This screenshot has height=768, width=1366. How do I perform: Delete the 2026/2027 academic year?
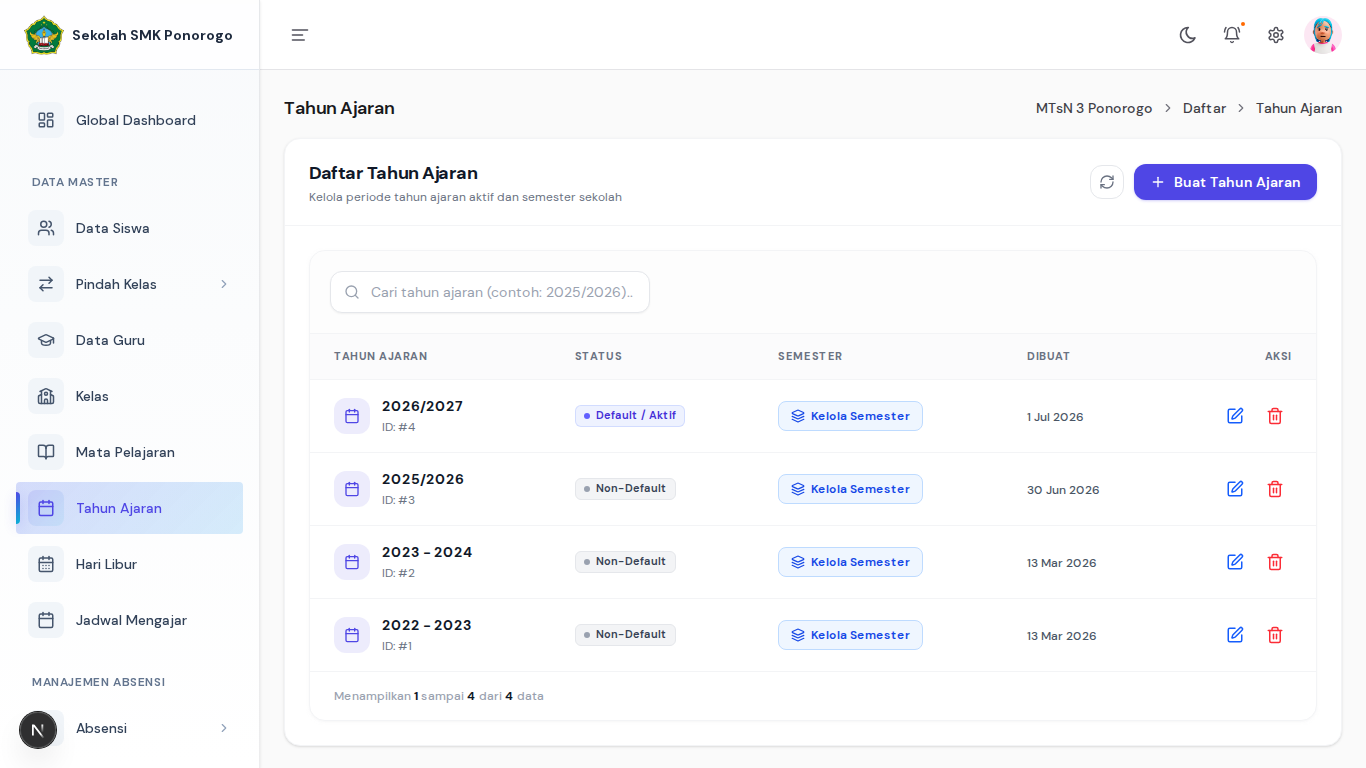tap(1275, 416)
